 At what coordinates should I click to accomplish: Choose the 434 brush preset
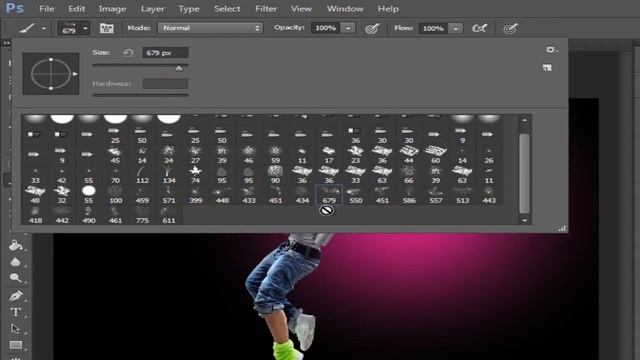(x=302, y=195)
